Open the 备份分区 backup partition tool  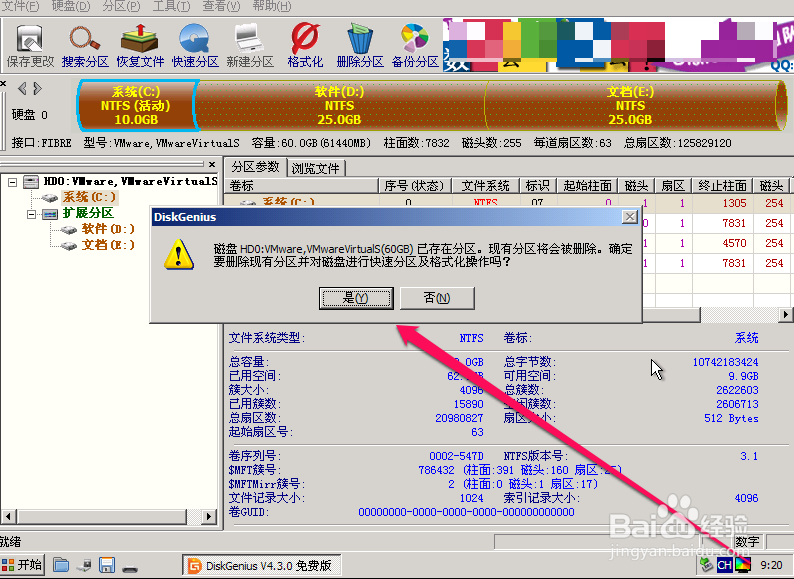pyautogui.click(x=415, y=45)
